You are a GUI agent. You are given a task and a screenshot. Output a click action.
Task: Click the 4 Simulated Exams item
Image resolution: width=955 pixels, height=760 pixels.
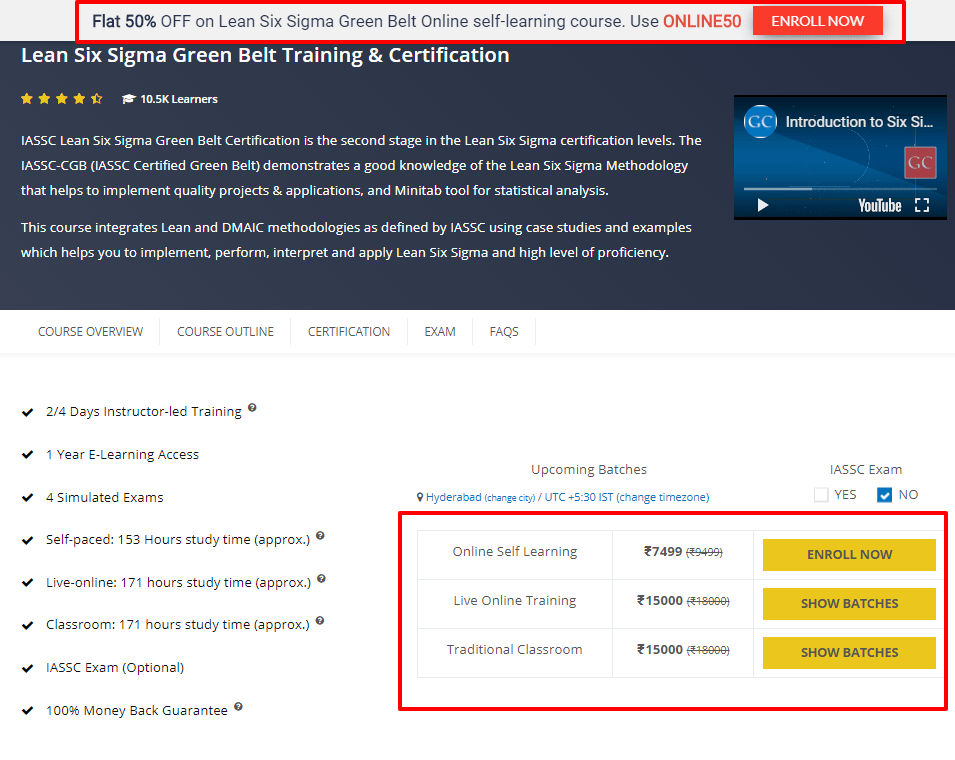coord(105,498)
